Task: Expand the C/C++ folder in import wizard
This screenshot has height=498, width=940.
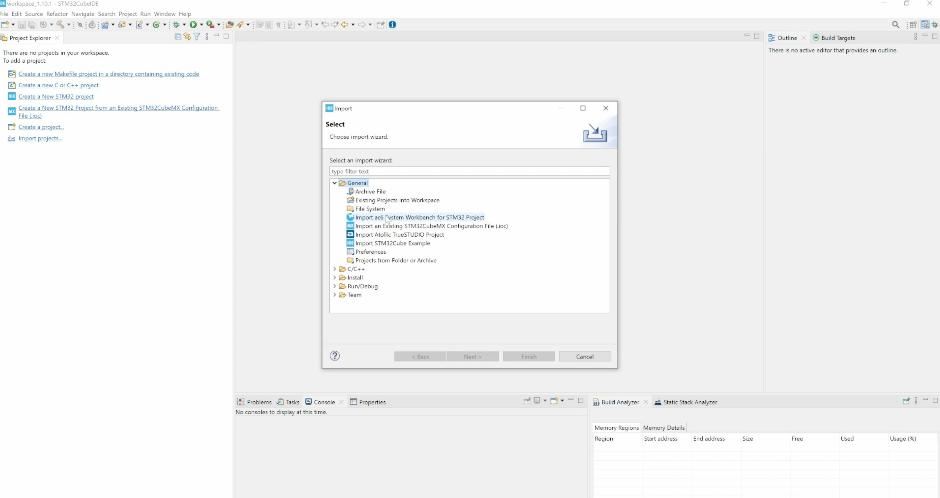Action: pyautogui.click(x=335, y=269)
